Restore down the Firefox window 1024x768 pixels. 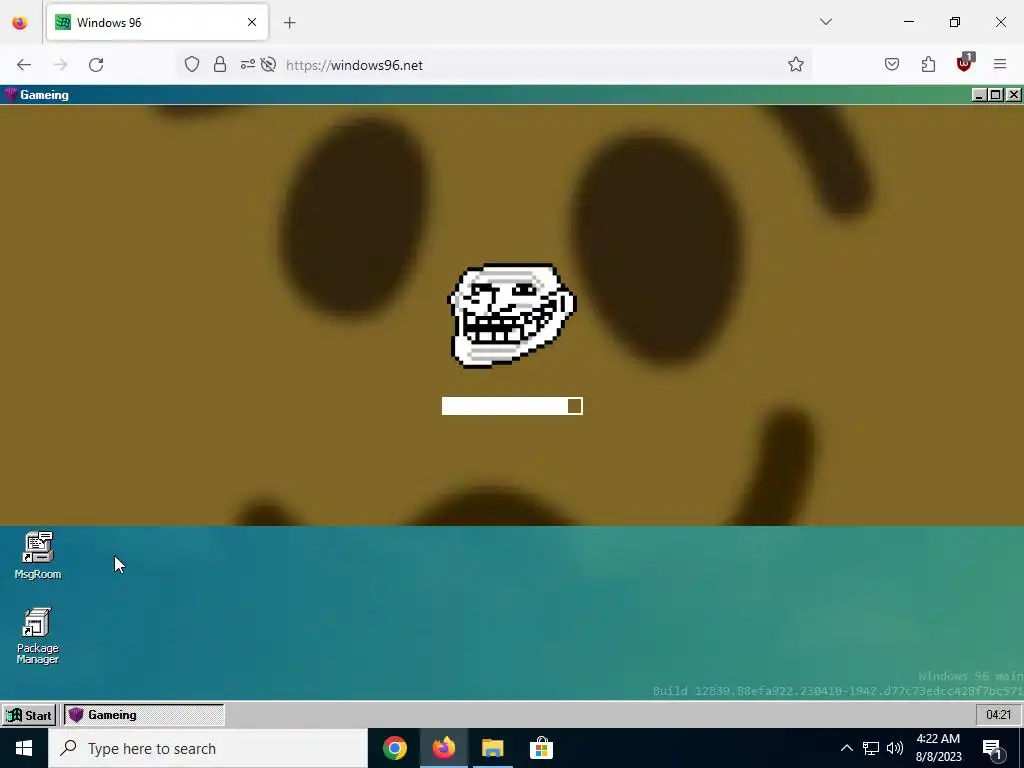click(x=955, y=22)
